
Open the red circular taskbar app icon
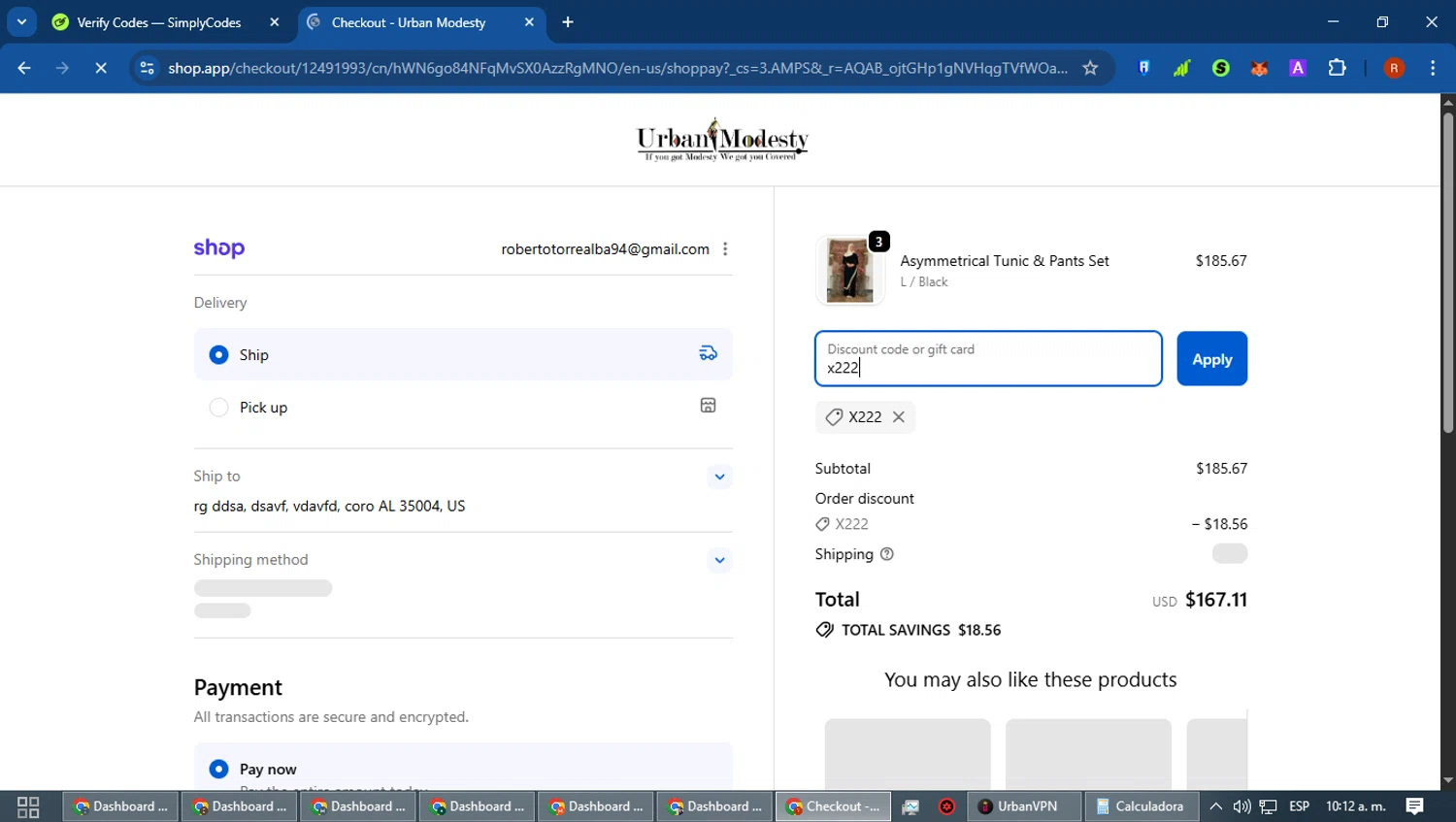pyautogui.click(x=946, y=806)
